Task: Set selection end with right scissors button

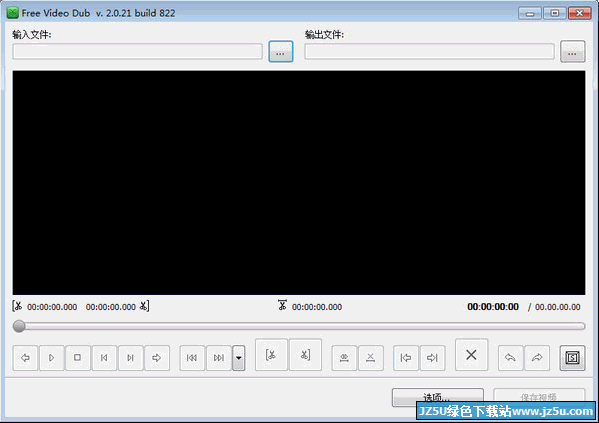Action: [305, 355]
